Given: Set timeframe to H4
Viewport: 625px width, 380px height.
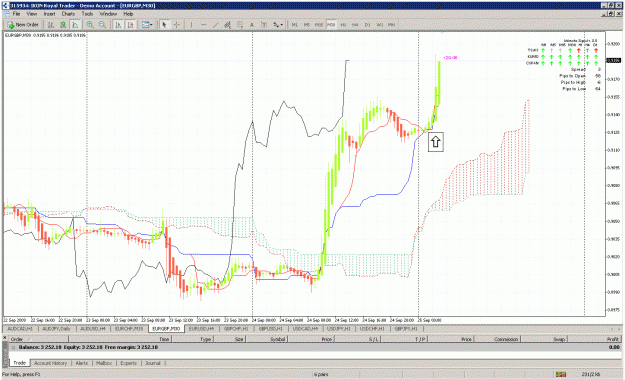Looking at the screenshot, I should click(355, 25).
